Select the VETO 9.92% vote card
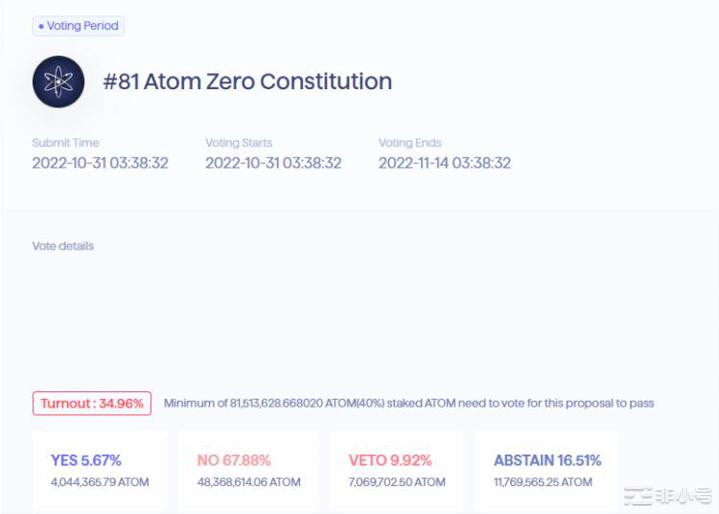 click(x=397, y=470)
